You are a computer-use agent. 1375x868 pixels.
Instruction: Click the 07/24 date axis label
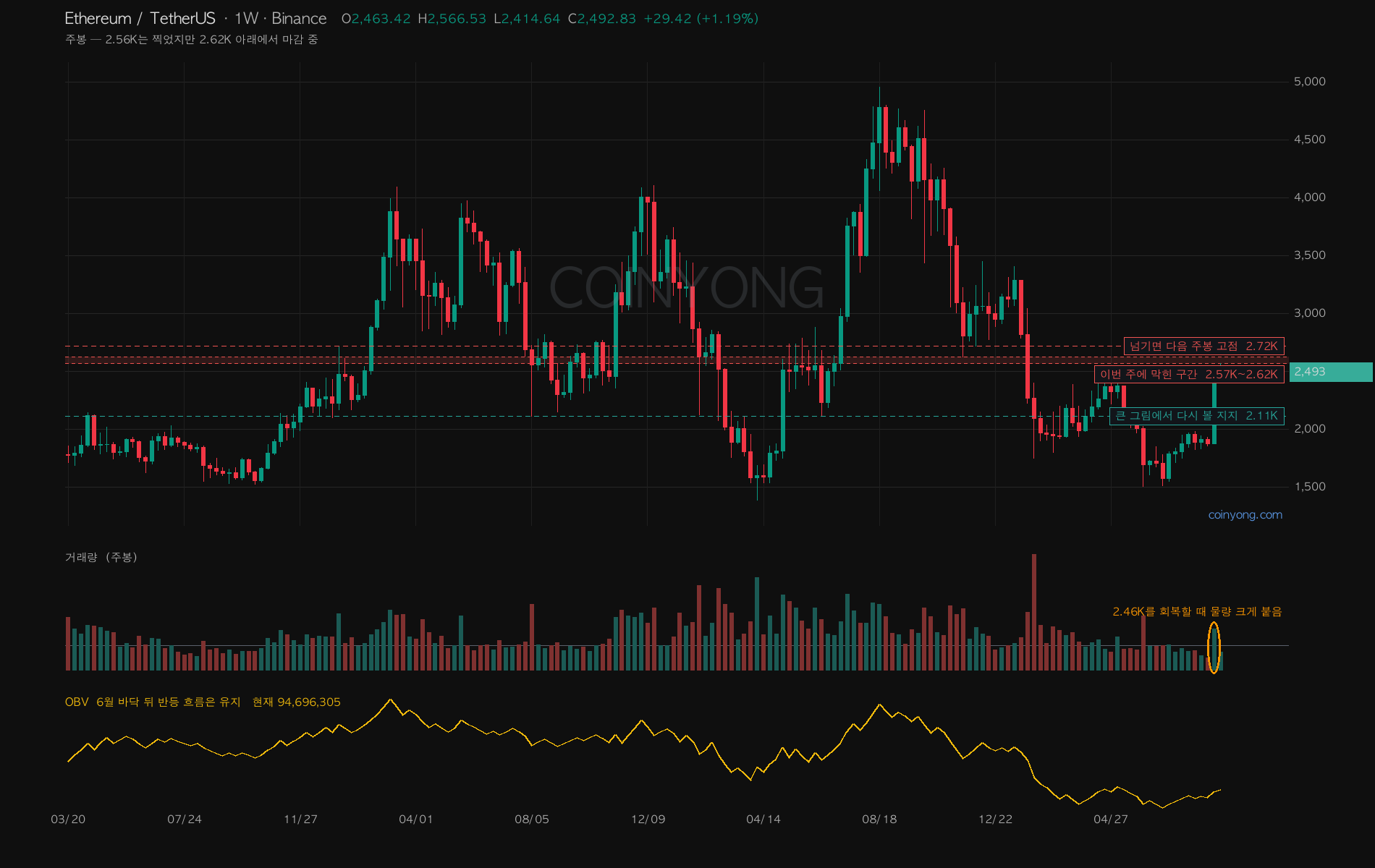(x=185, y=820)
